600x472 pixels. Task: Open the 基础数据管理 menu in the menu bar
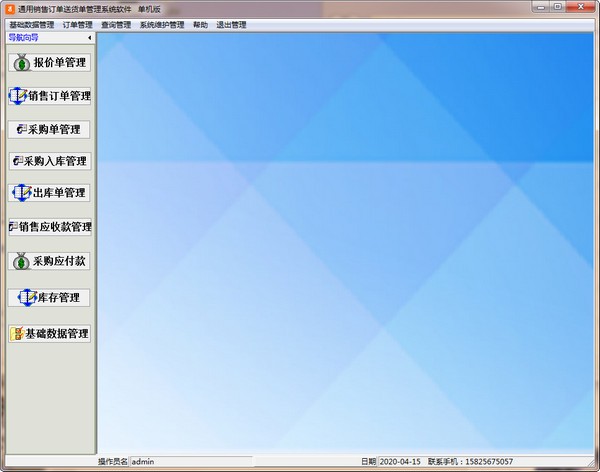[31, 25]
